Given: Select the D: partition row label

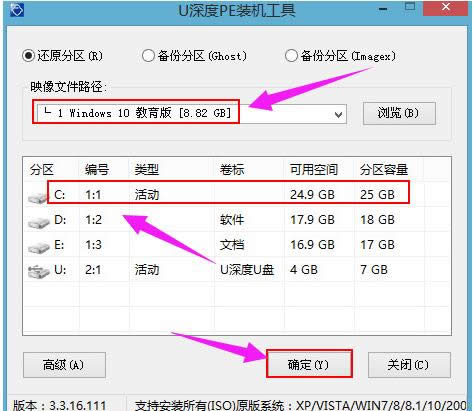Looking at the screenshot, I should point(60,220).
